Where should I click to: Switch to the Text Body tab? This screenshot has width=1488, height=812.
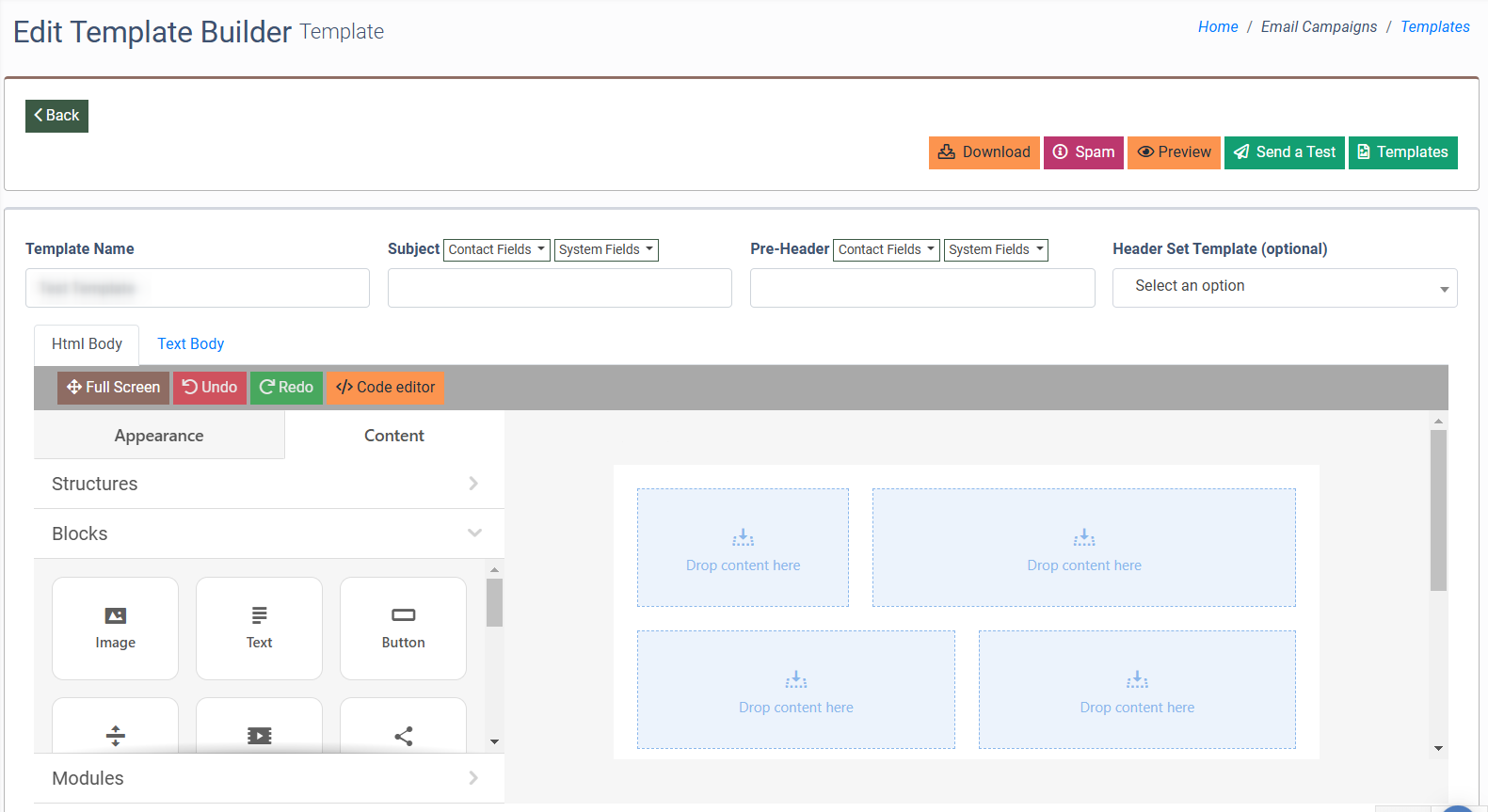pyautogui.click(x=190, y=344)
